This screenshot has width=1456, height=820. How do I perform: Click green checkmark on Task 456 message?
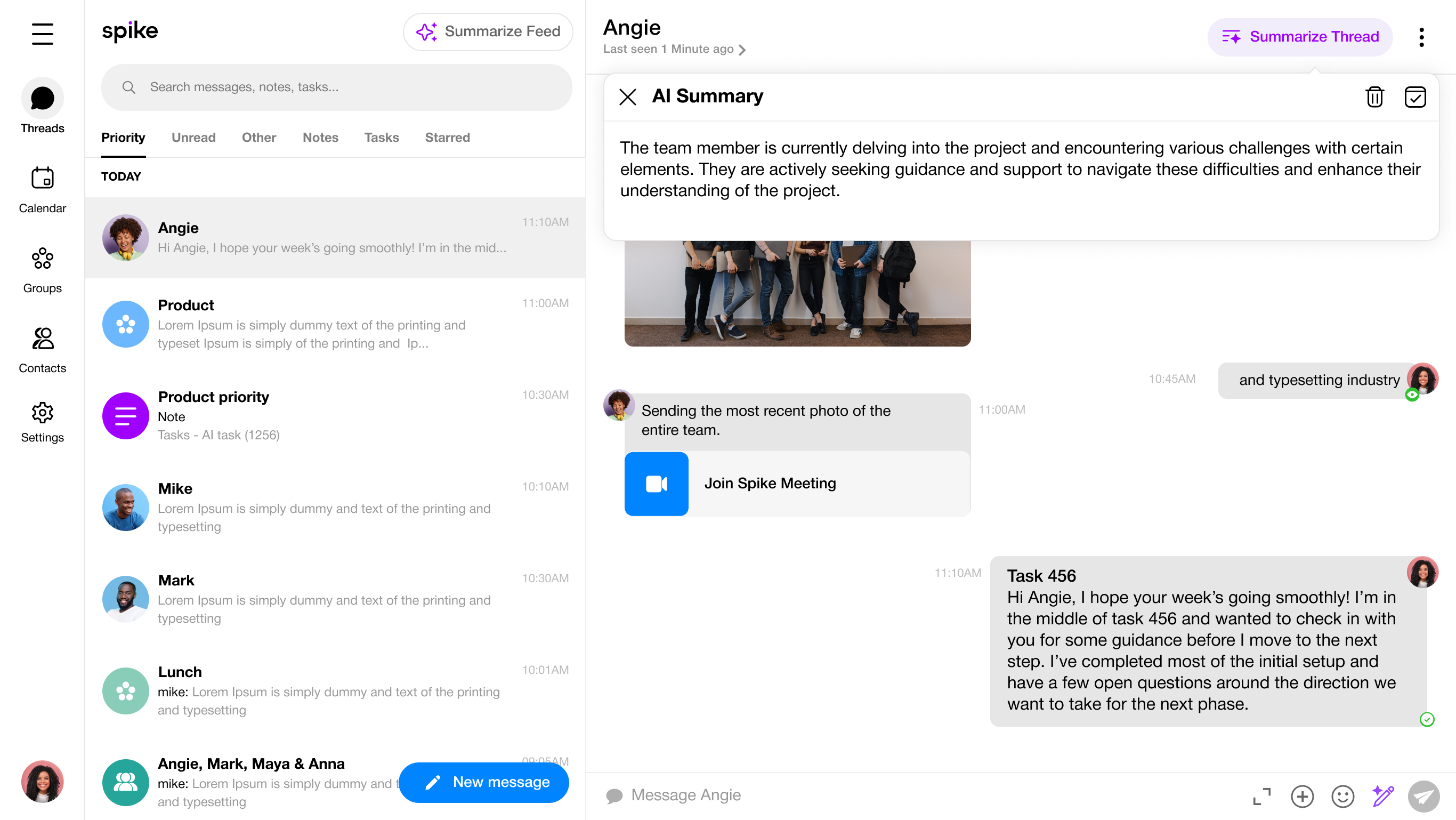(x=1427, y=719)
